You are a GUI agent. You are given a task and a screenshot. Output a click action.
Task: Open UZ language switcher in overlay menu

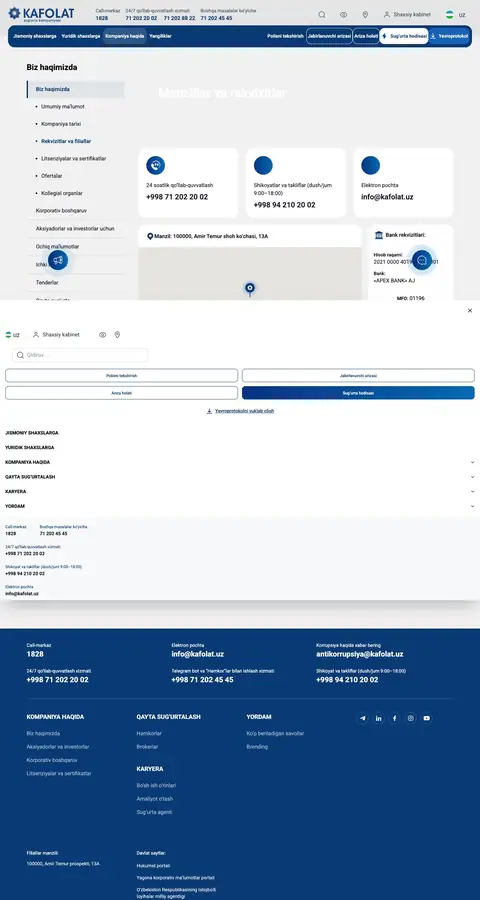pyautogui.click(x=13, y=335)
